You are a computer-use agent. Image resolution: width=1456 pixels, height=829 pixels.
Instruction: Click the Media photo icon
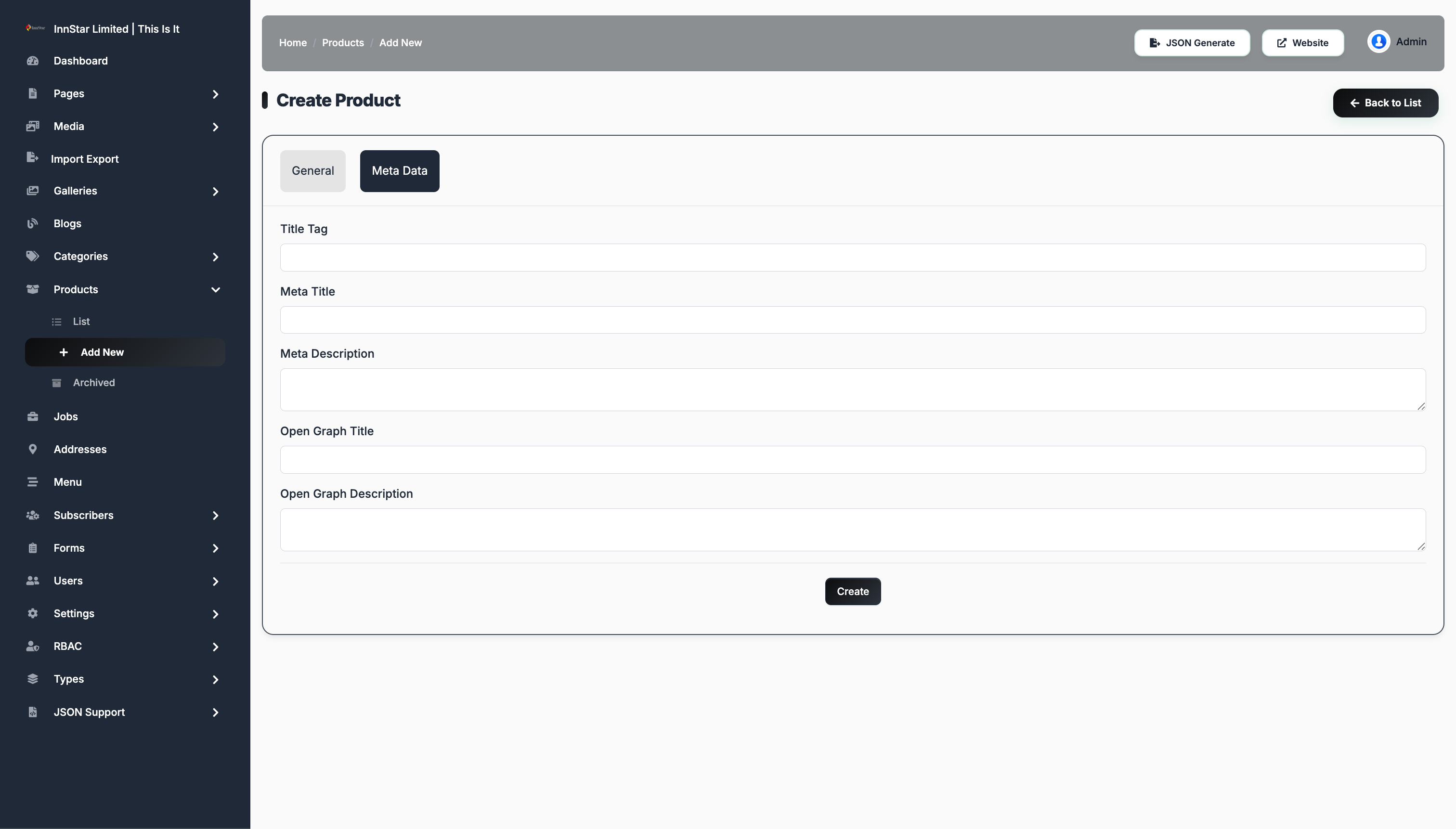(33, 127)
